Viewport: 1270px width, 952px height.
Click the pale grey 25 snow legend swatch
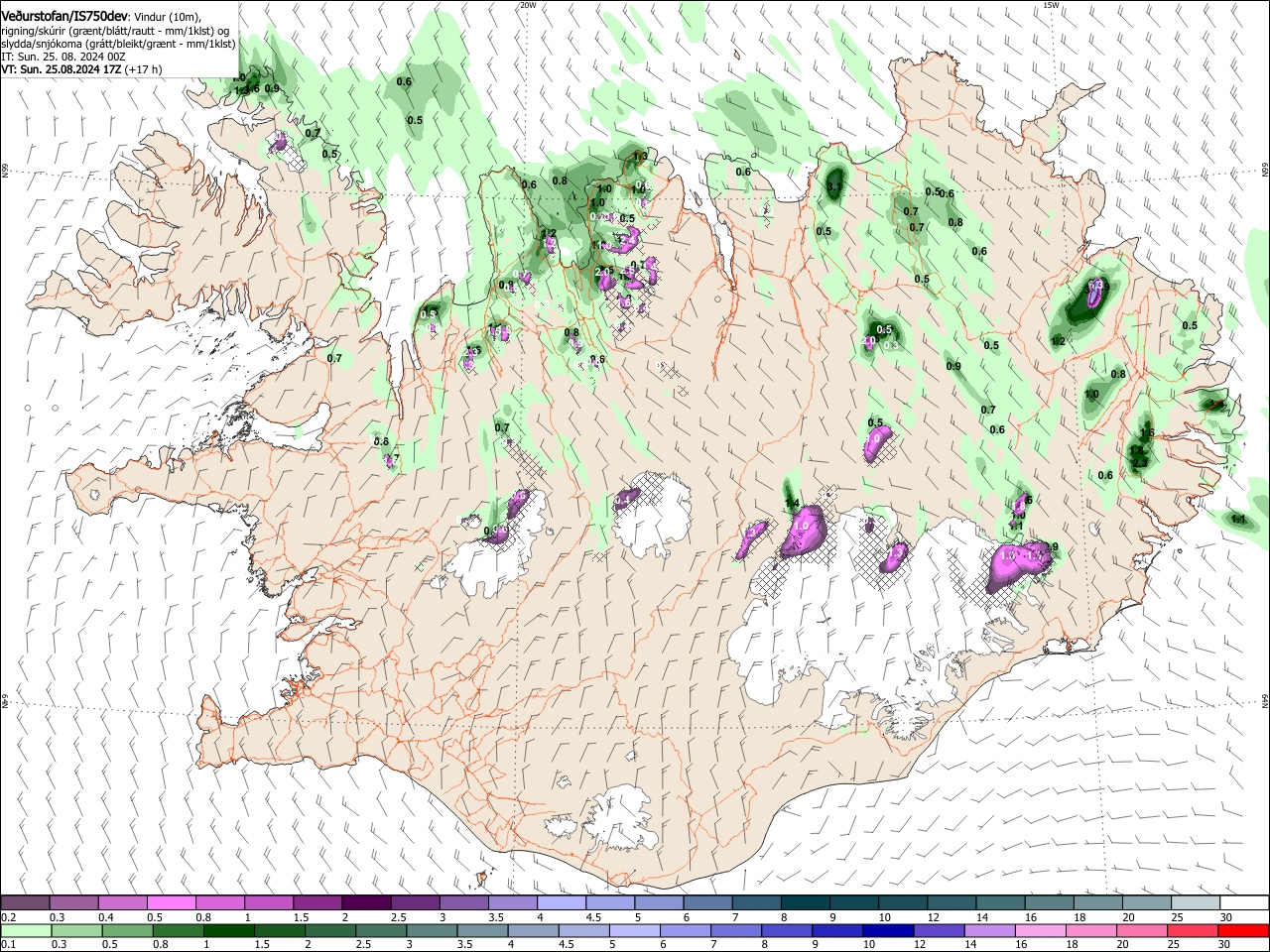1195,902
